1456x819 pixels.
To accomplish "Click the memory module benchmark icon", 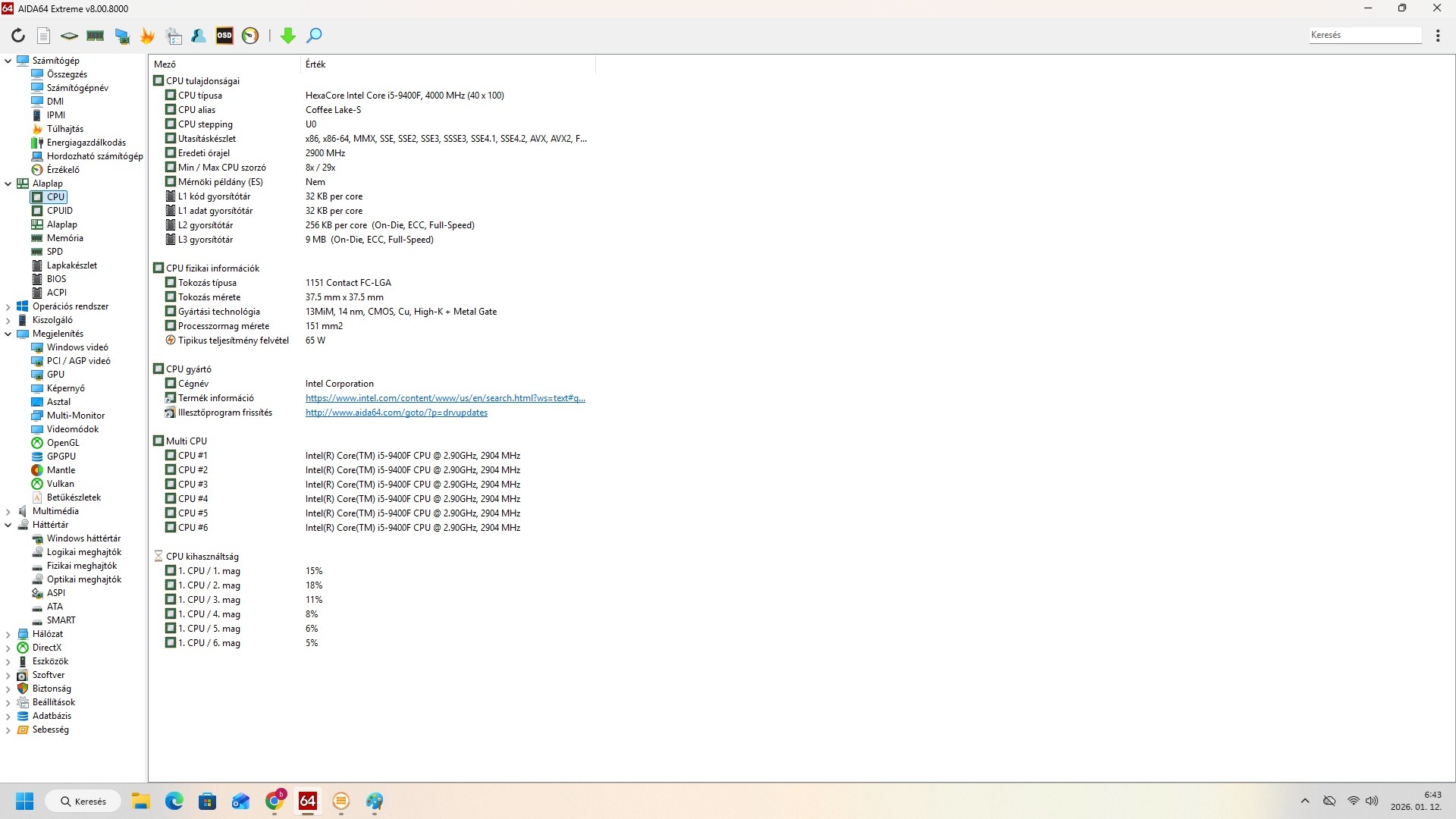I will pos(96,36).
